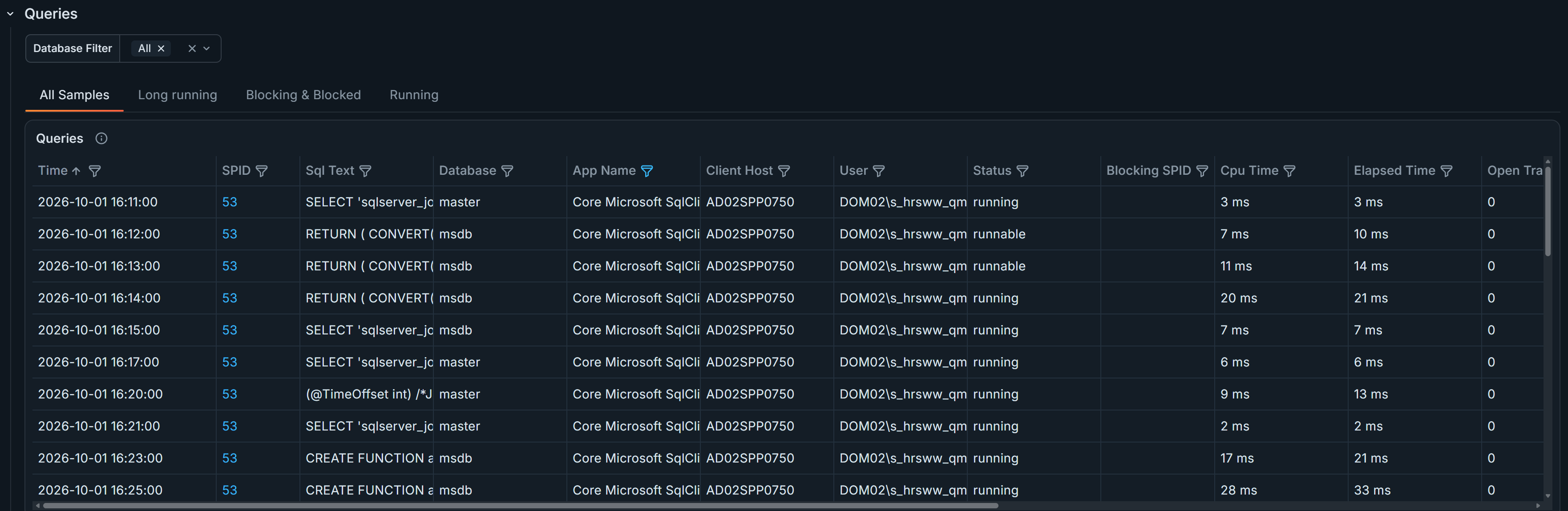Open the Sql Text column filter icon

[365, 172]
